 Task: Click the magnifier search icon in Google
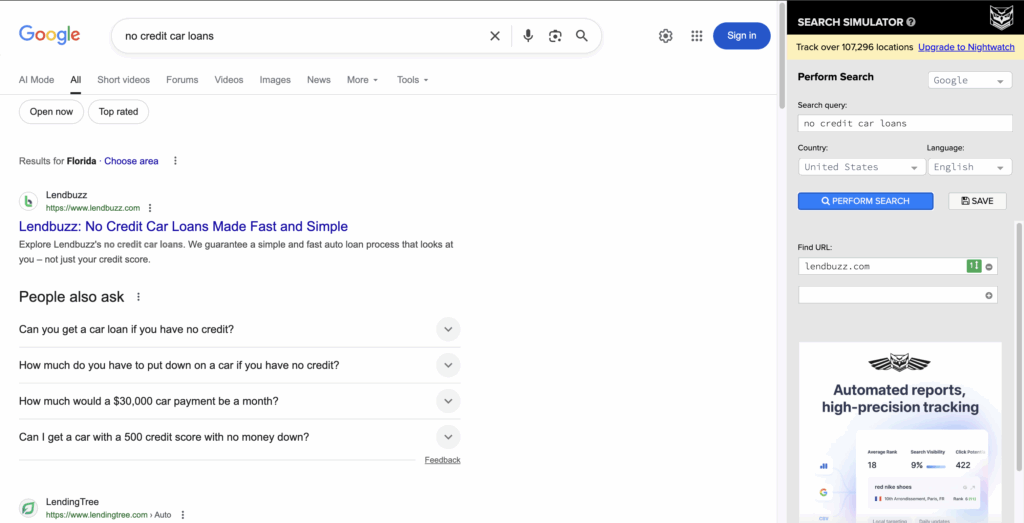click(x=582, y=36)
